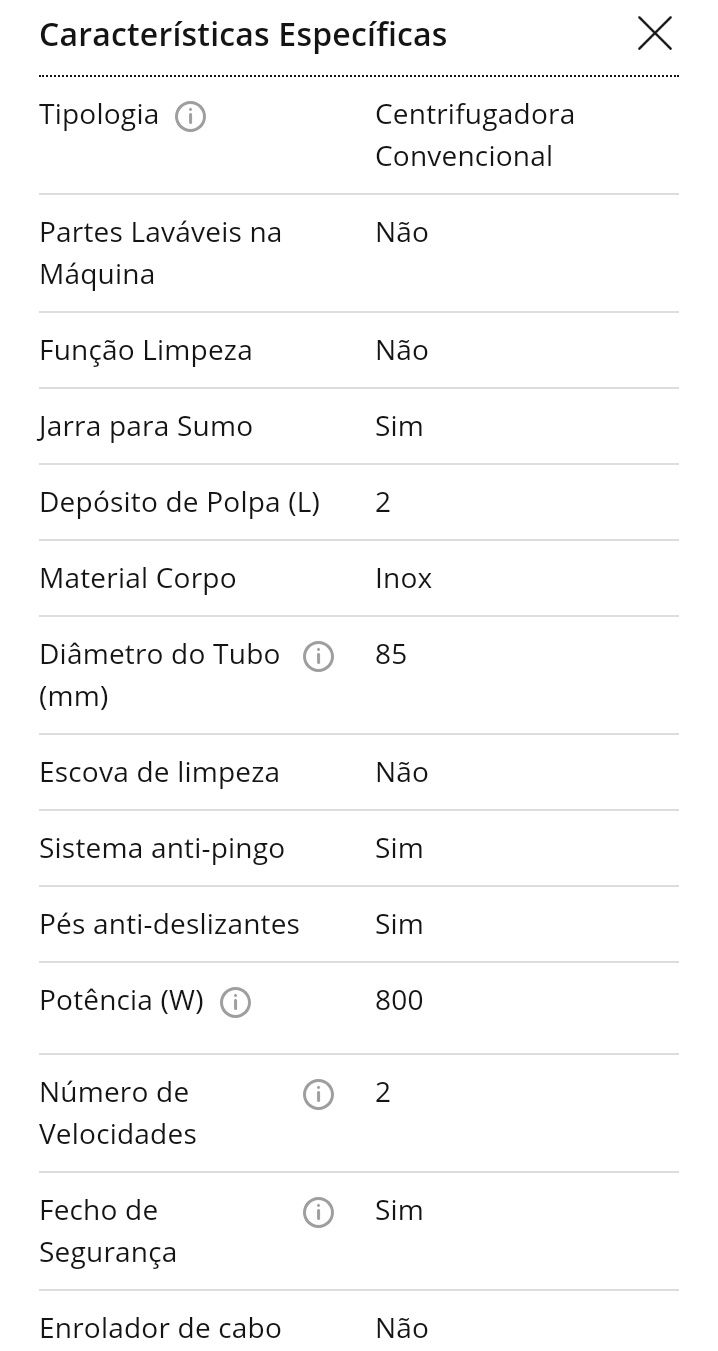The width and height of the screenshot is (718, 1351).
Task: Tap info icon beside Potência (W)
Action: click(235, 1003)
